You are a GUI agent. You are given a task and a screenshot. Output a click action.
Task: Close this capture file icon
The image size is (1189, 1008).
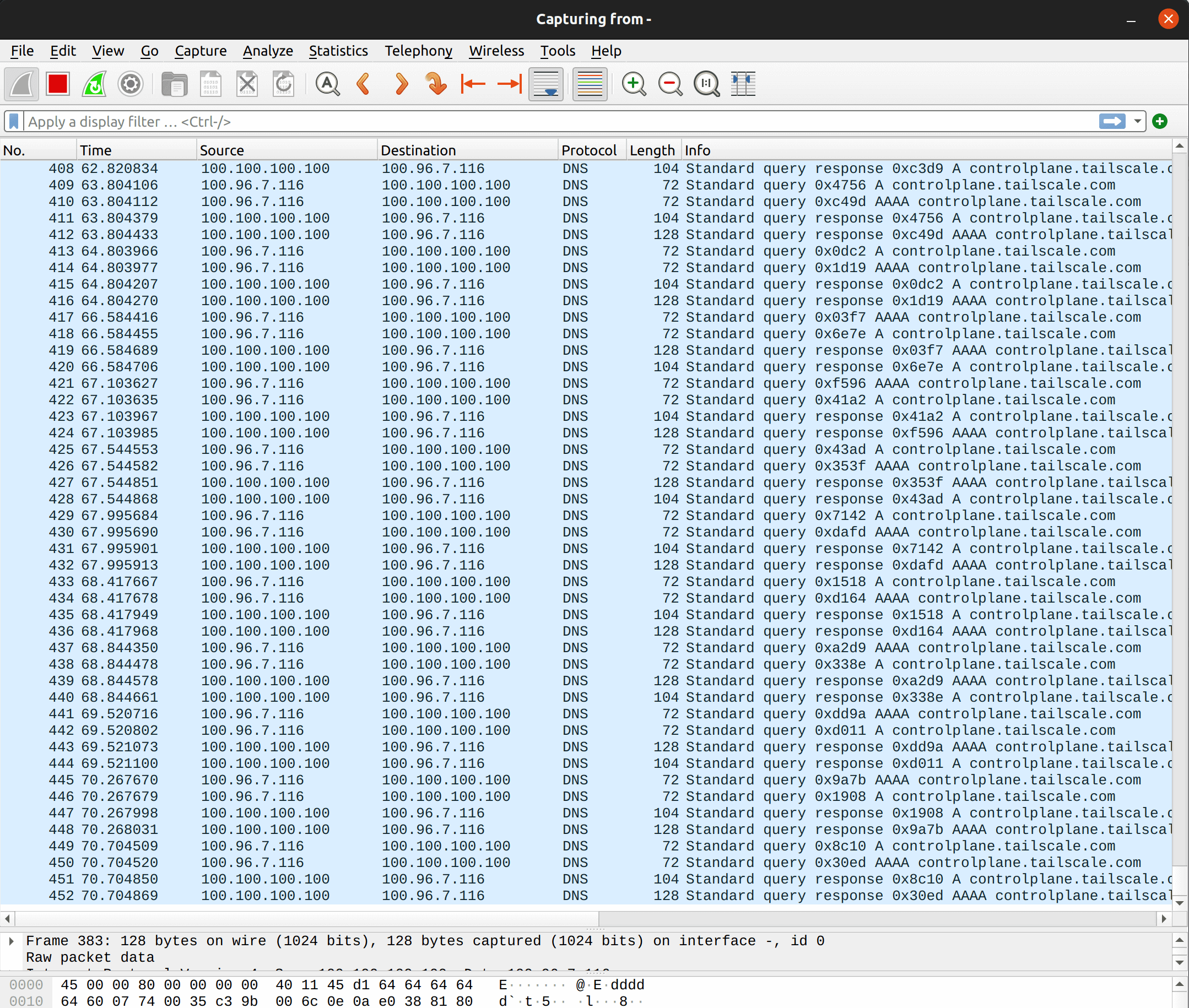point(247,84)
